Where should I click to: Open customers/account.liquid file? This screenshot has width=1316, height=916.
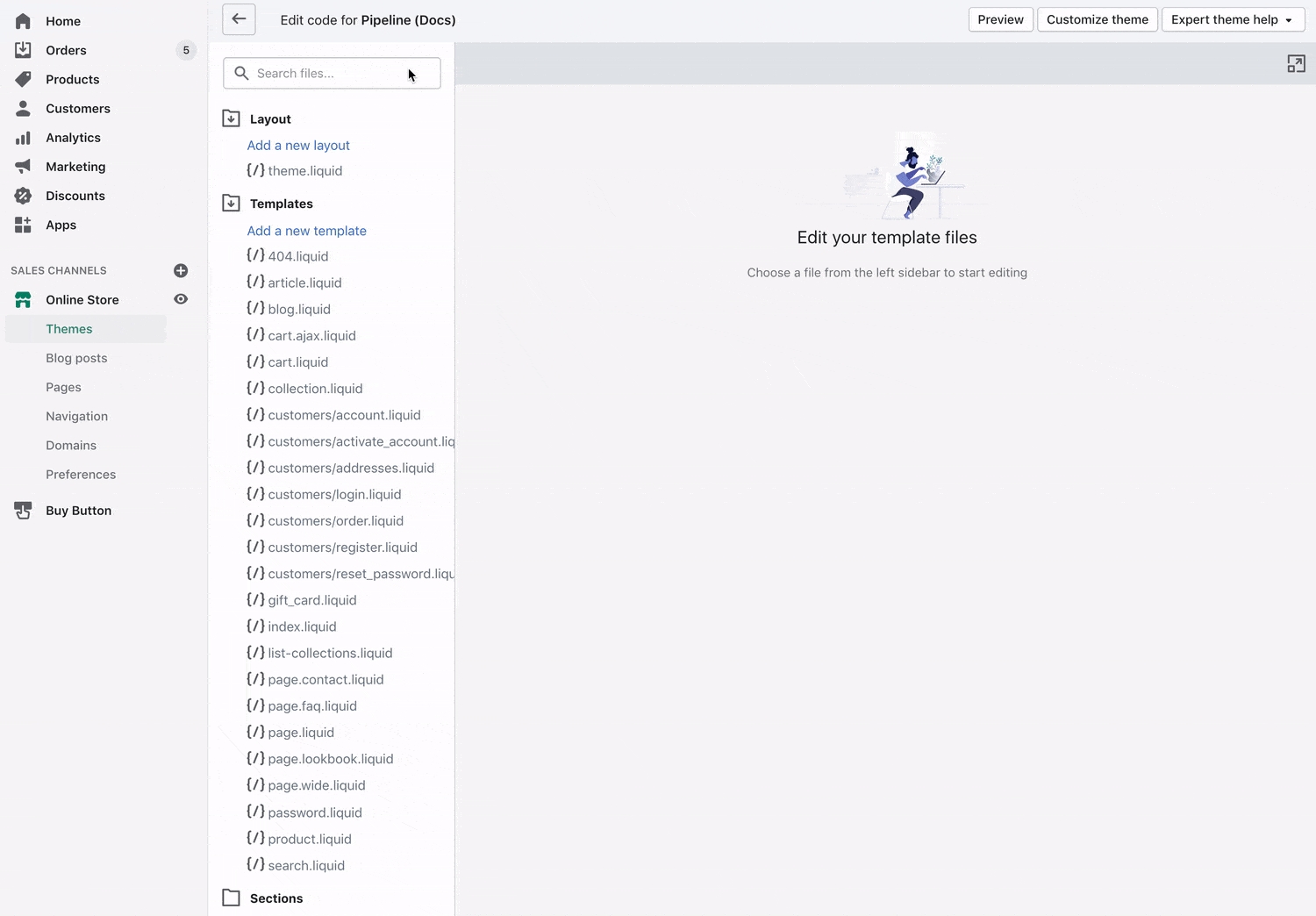tap(333, 415)
